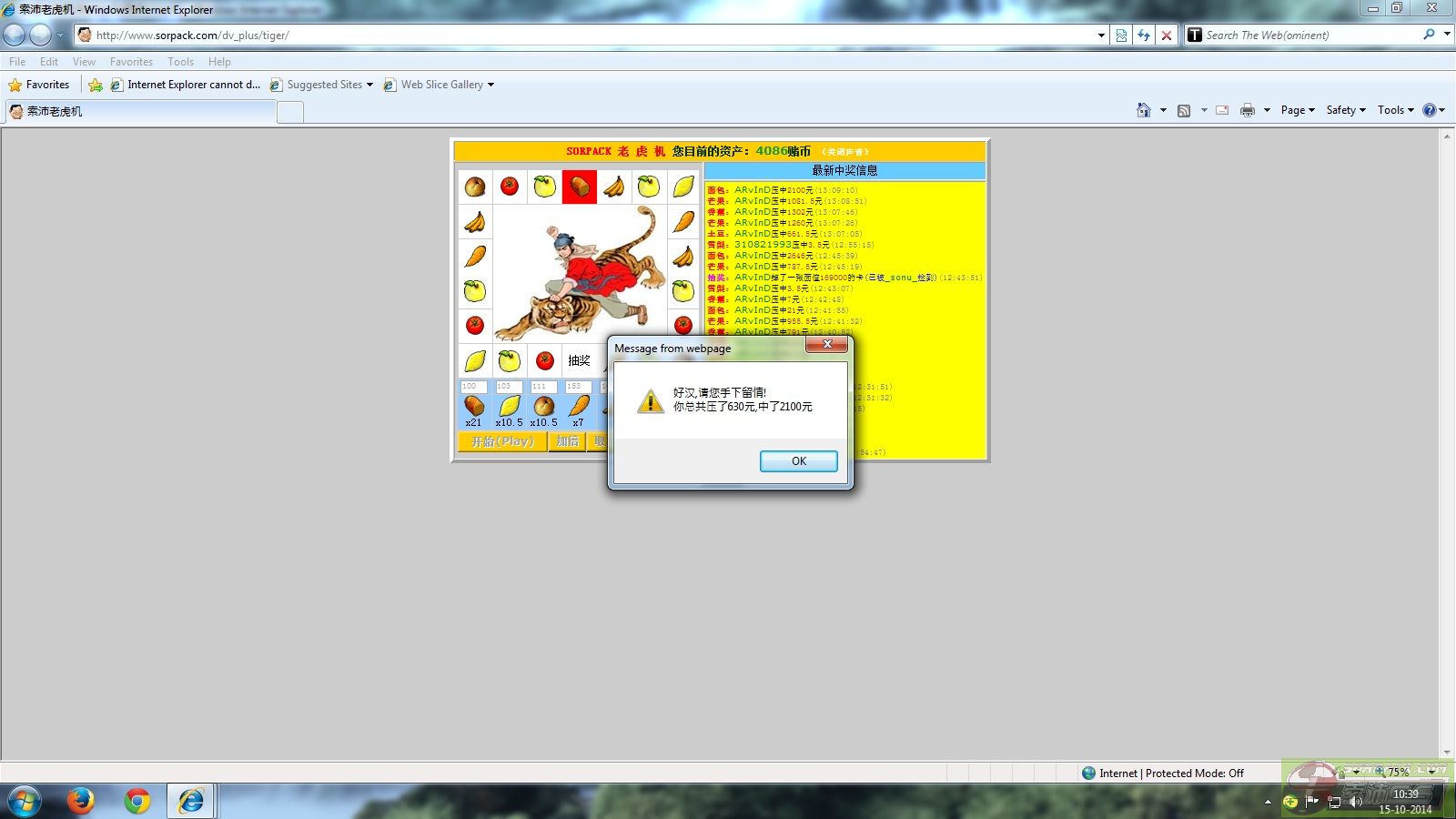1456x819 pixels.
Task: Click the highlighted bread tile in slot grid
Action: (x=579, y=187)
